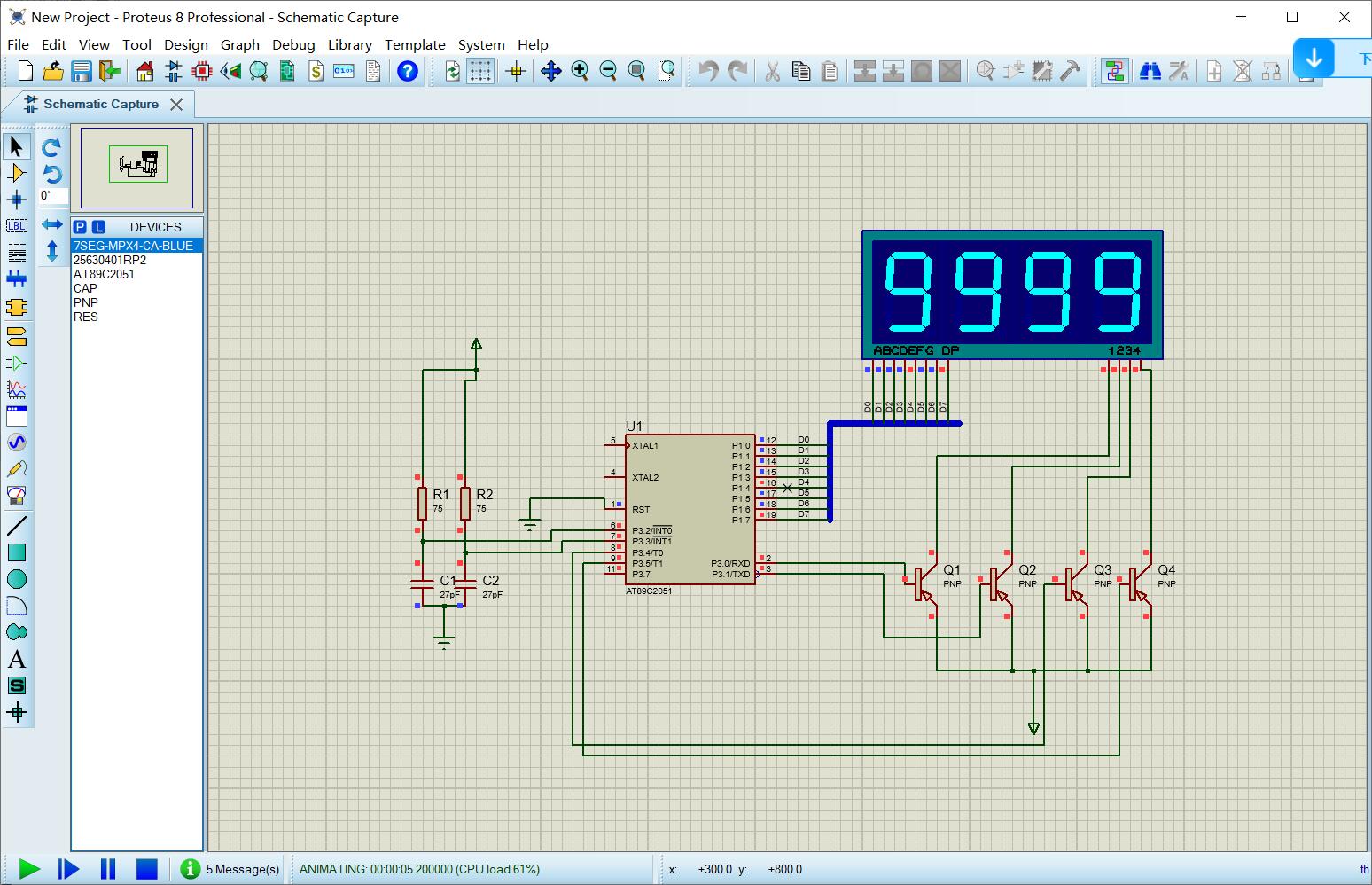Viewport: 1372px width, 885px height.
Task: Select the 2D Graphics Circle tool
Action: click(17, 579)
